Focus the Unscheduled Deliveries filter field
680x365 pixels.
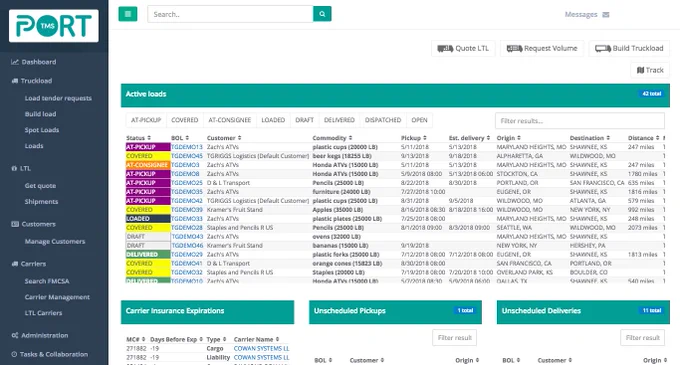642,338
